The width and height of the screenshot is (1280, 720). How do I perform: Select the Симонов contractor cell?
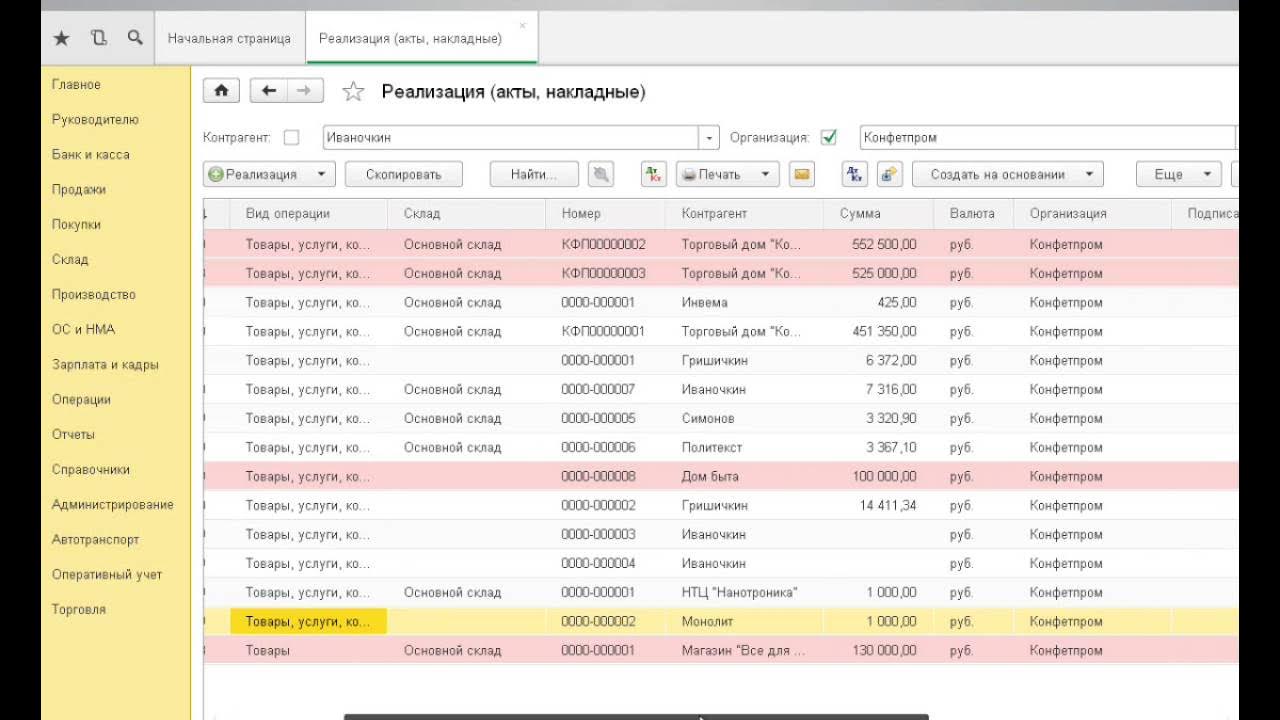point(745,418)
